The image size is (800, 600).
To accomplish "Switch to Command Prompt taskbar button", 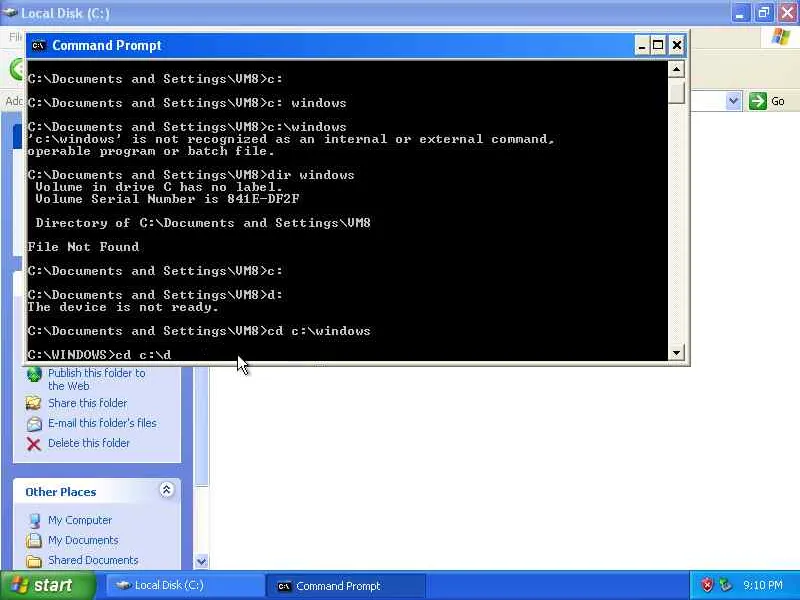I will point(347,586).
